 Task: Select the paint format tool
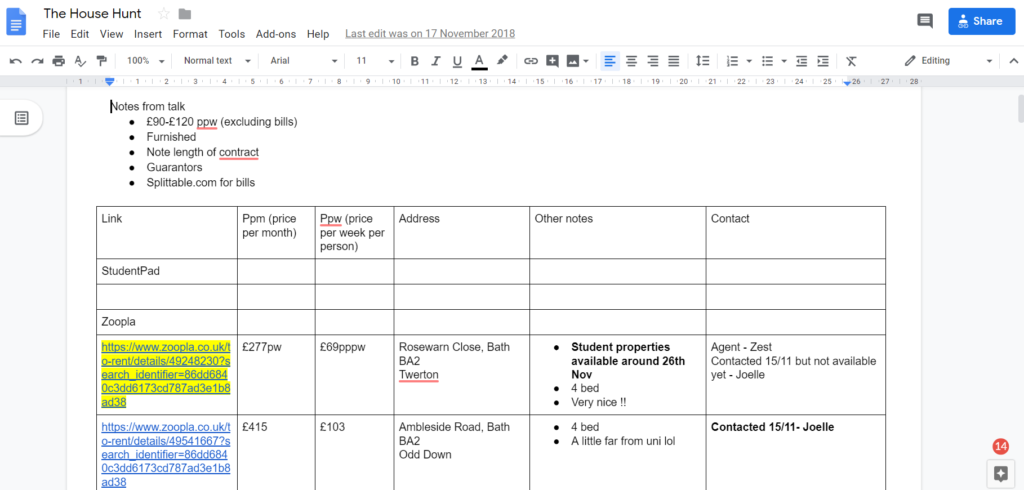pos(101,61)
